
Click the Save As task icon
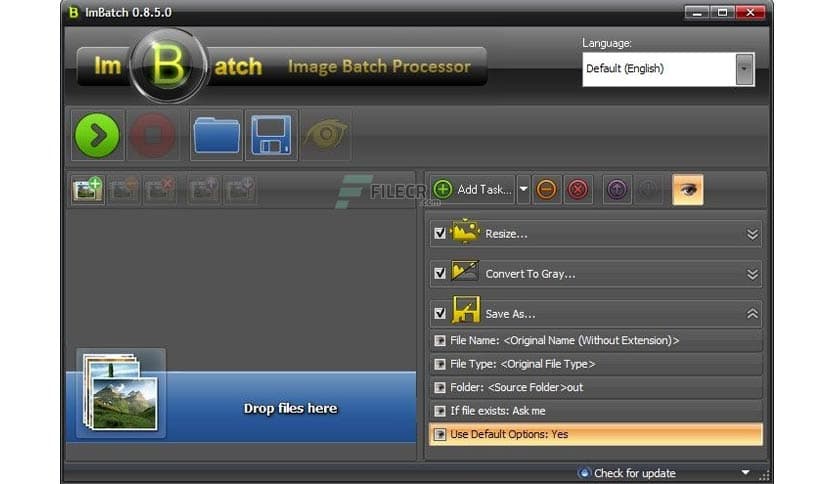465,310
